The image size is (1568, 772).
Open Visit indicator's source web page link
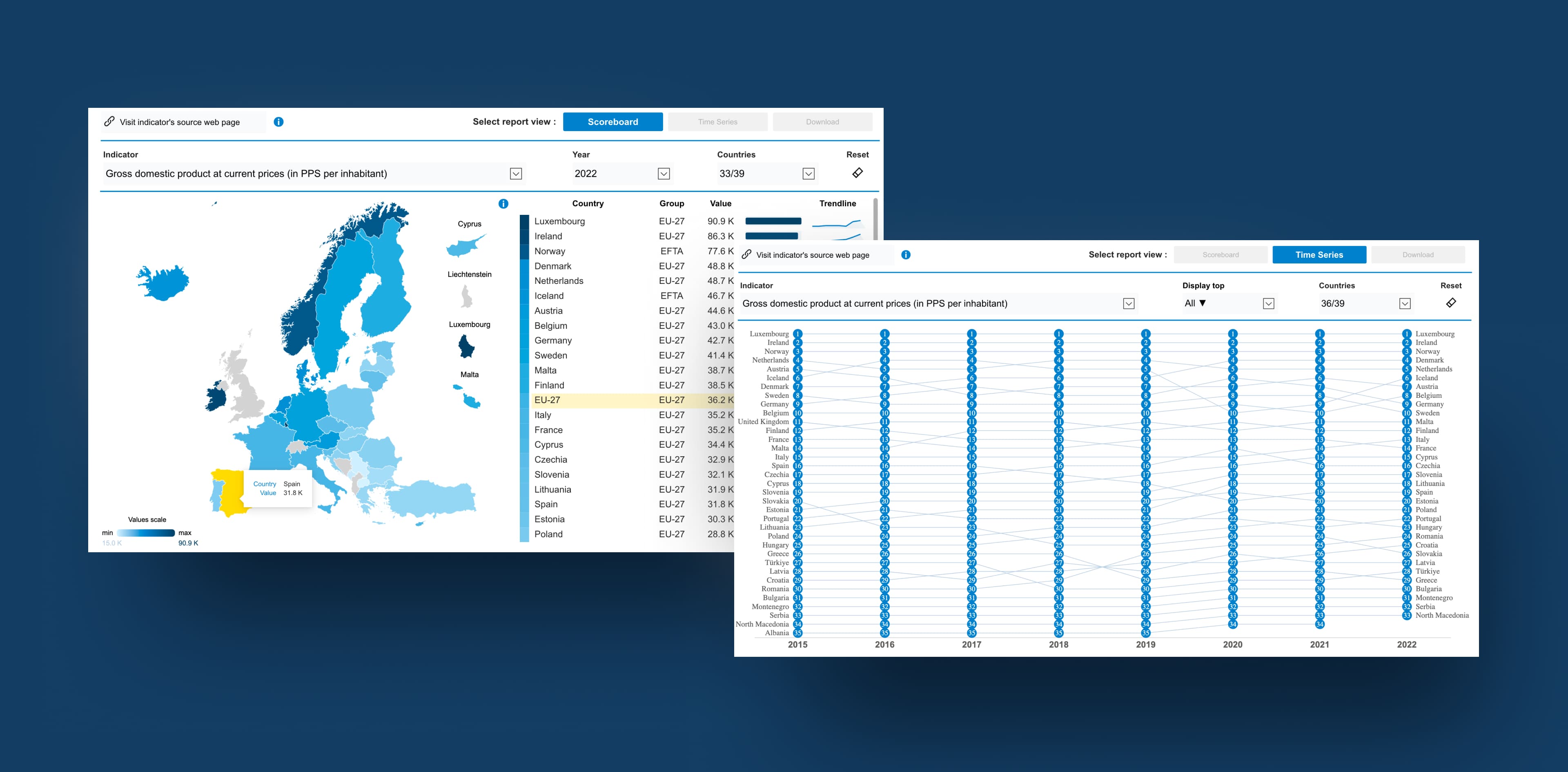pos(180,123)
